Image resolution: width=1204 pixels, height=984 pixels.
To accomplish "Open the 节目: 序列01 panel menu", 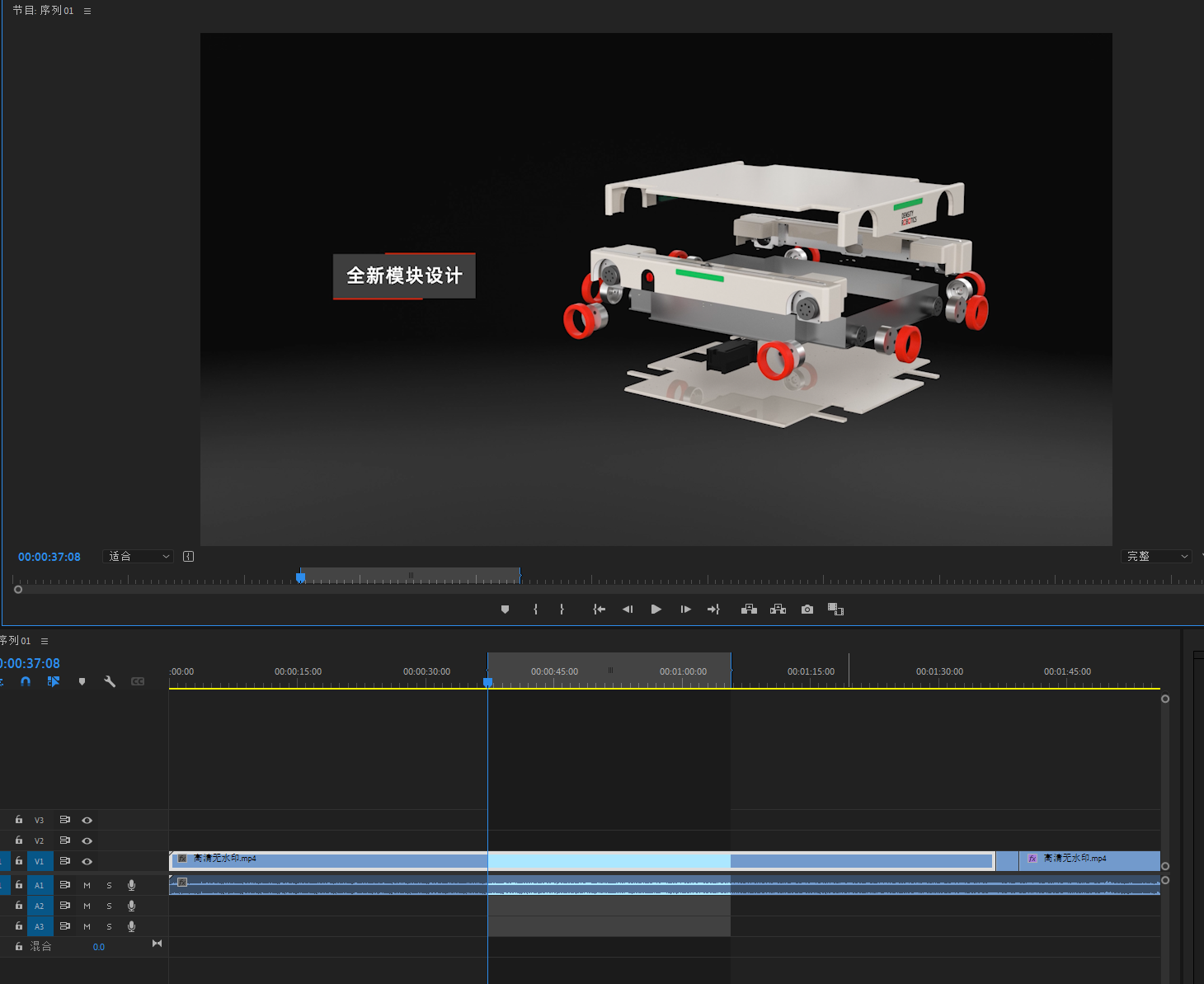I will pos(87,12).
